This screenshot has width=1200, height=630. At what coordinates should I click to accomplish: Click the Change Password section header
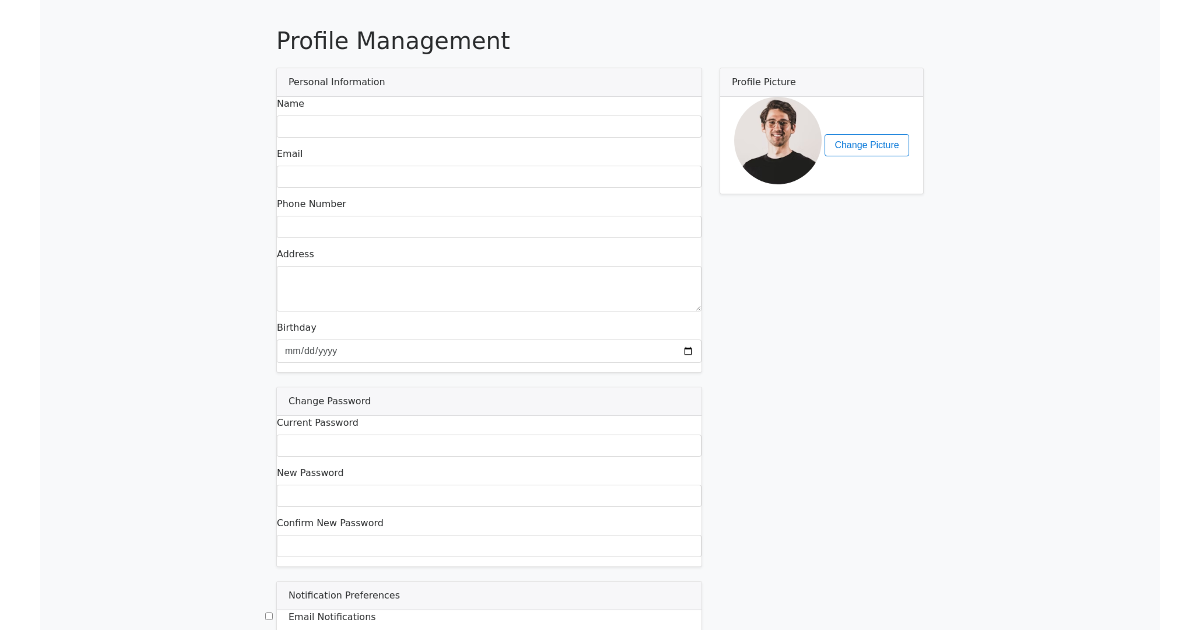(329, 401)
